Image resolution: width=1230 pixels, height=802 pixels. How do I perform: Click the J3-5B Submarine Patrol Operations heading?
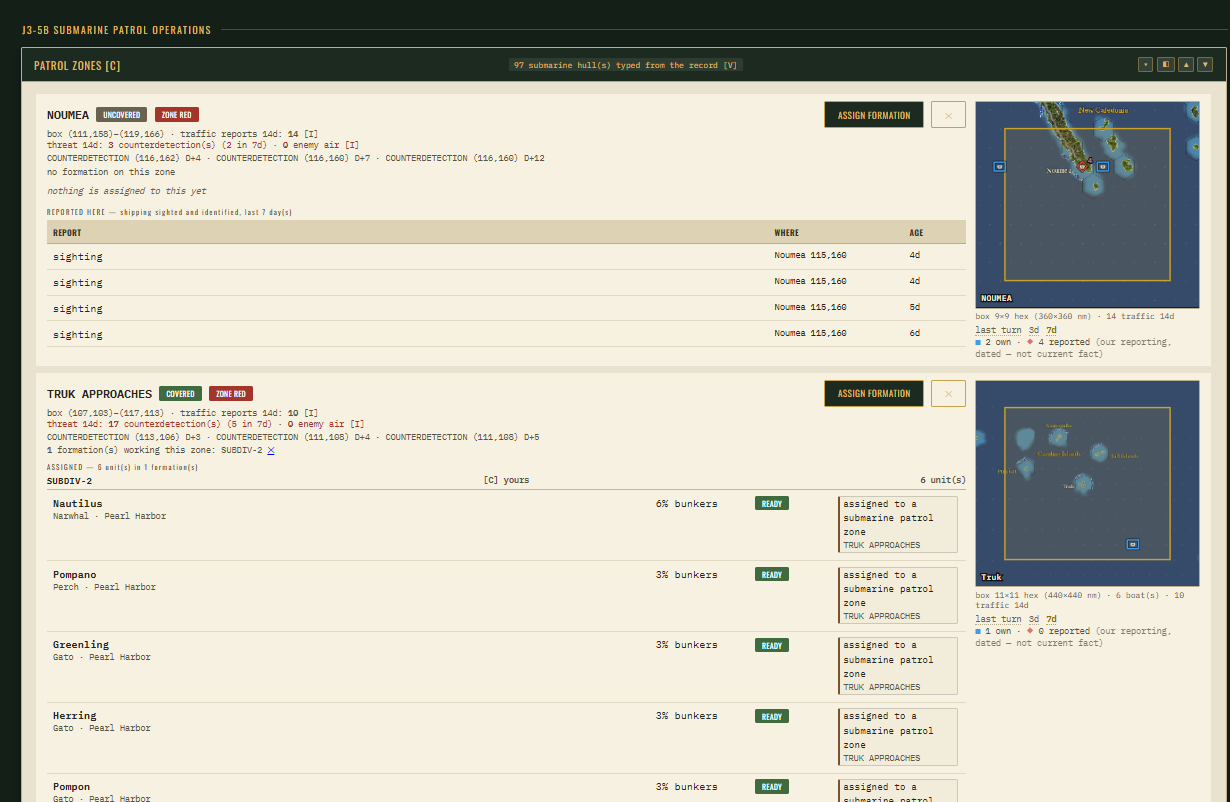(x=116, y=30)
